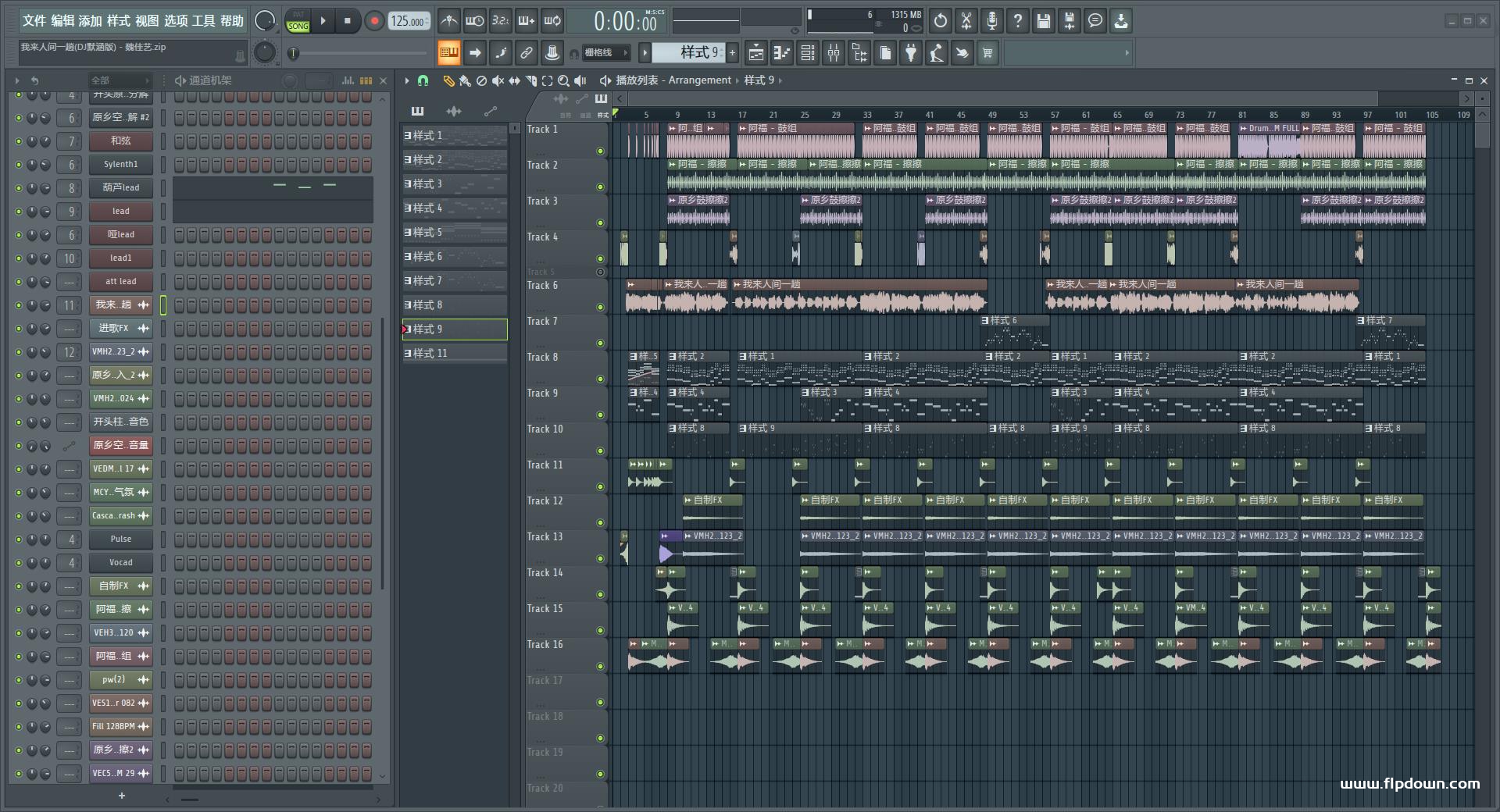The height and width of the screenshot is (812, 1500).
Task: Toggle the 3-2-1 recording countdown
Action: [500, 21]
